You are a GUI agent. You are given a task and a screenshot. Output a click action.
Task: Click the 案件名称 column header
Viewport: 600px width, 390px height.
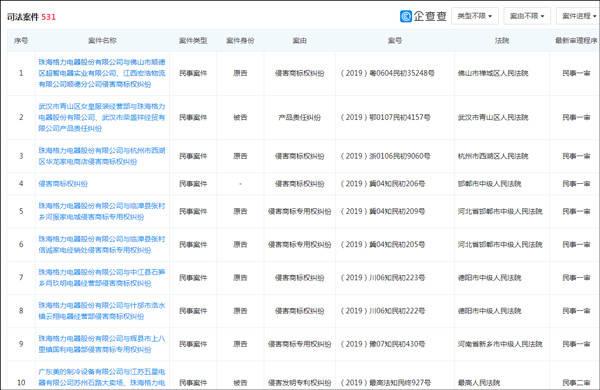click(x=102, y=40)
